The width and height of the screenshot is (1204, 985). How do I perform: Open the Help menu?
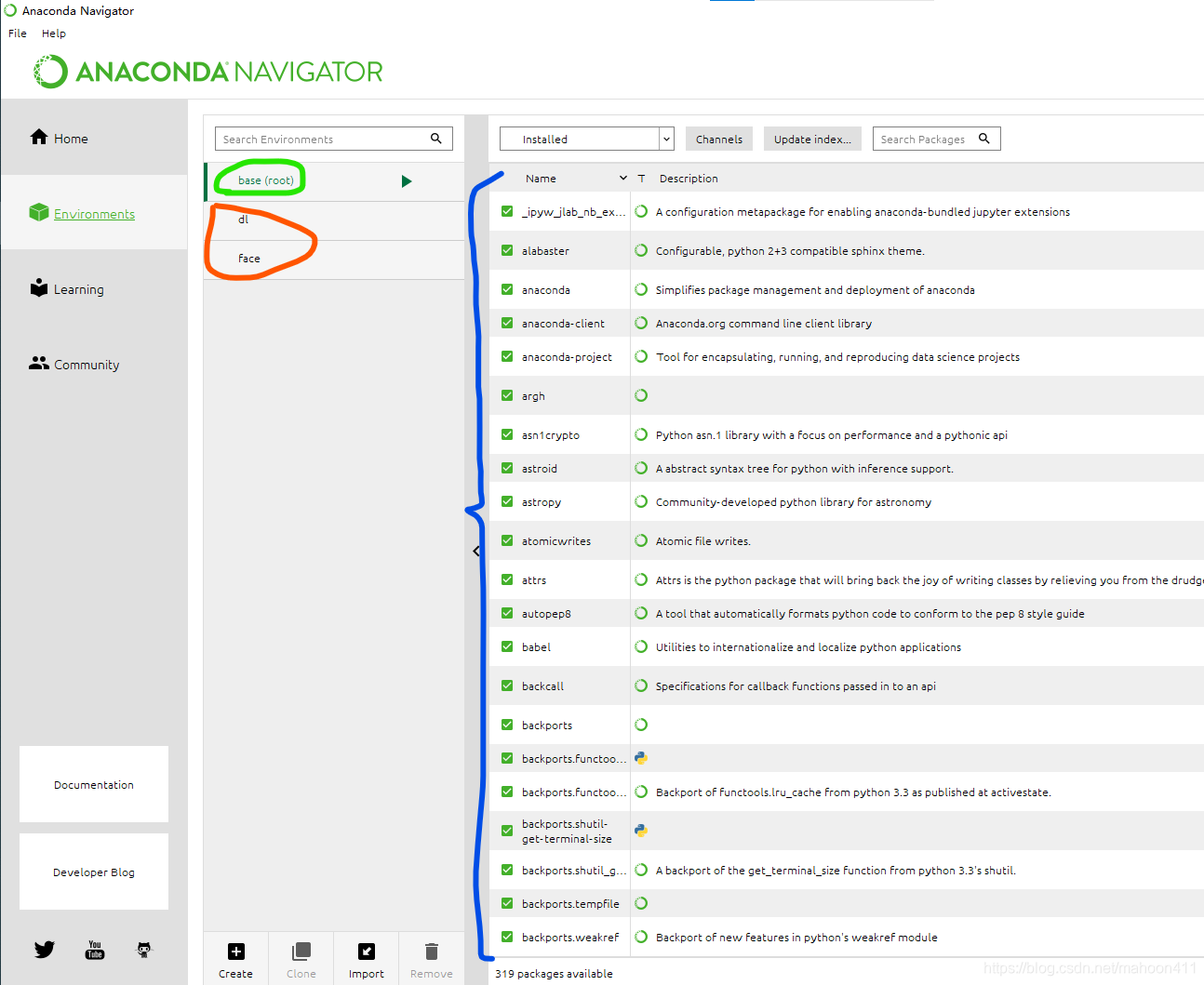pyautogui.click(x=54, y=33)
